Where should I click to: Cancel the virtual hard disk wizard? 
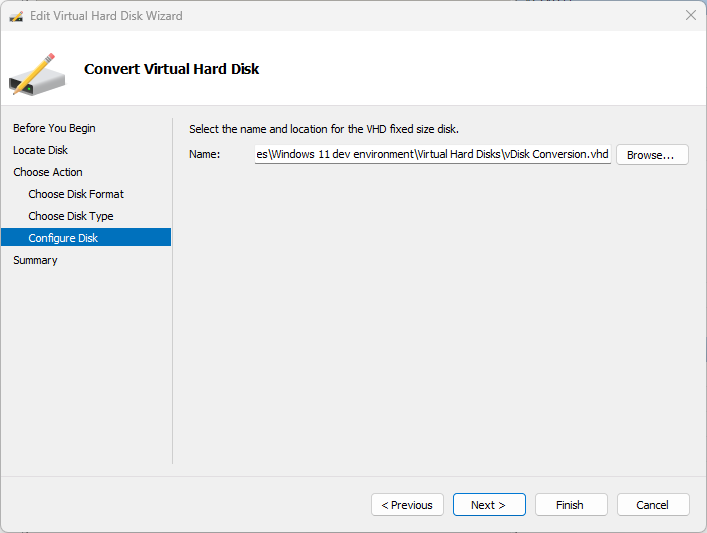click(652, 505)
